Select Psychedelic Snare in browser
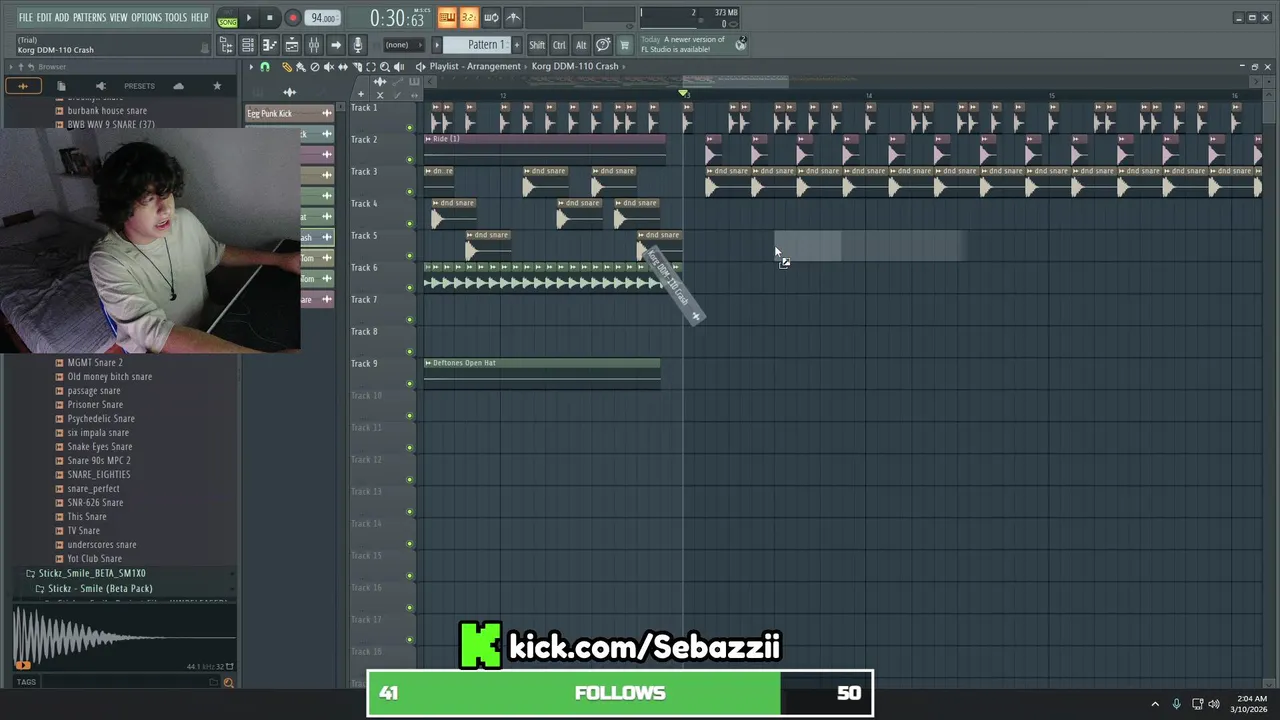Screen dimensions: 1280x720 tap(101, 418)
